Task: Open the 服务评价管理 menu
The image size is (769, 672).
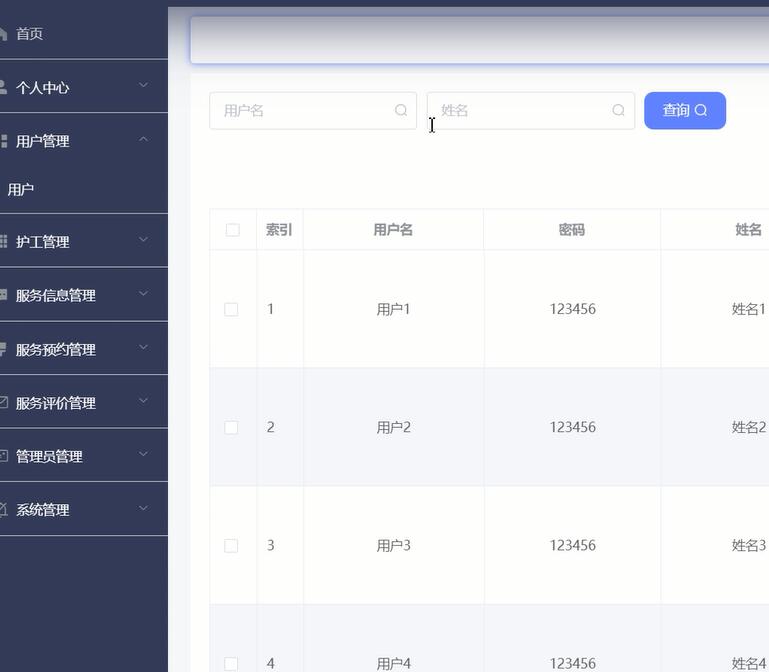Action: point(84,403)
